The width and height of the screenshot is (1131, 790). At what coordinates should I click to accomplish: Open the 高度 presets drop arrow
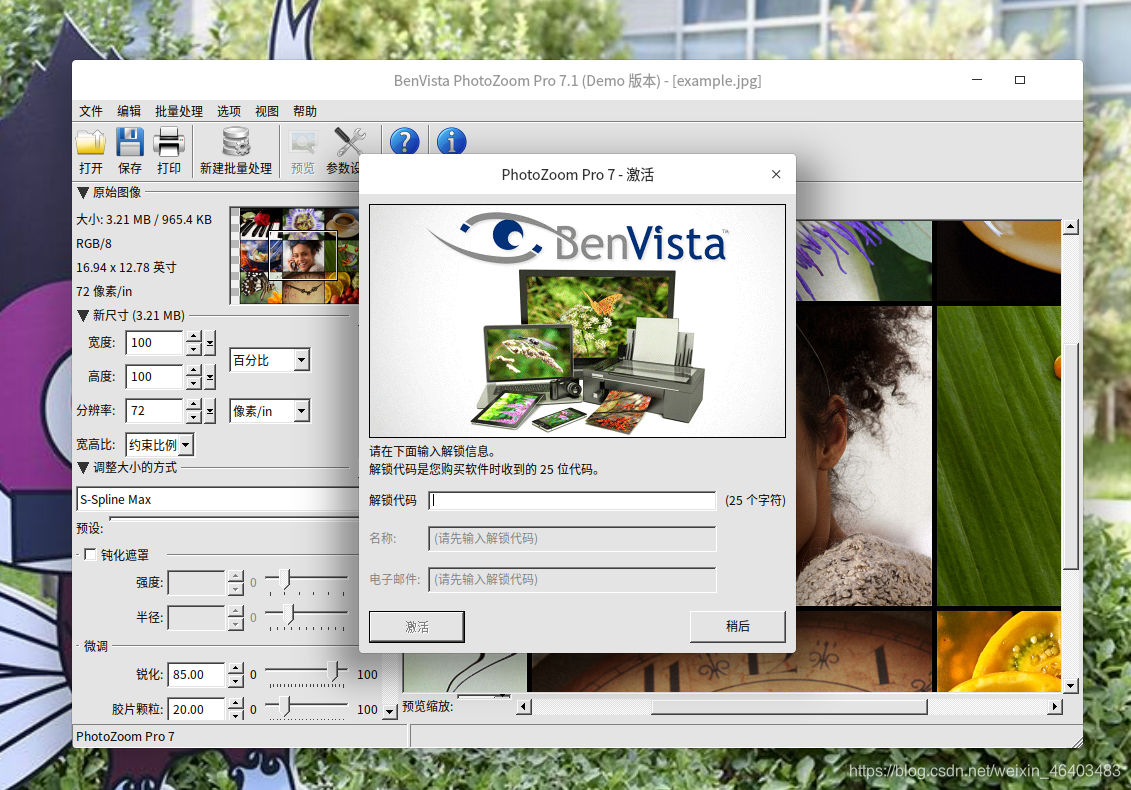point(210,377)
